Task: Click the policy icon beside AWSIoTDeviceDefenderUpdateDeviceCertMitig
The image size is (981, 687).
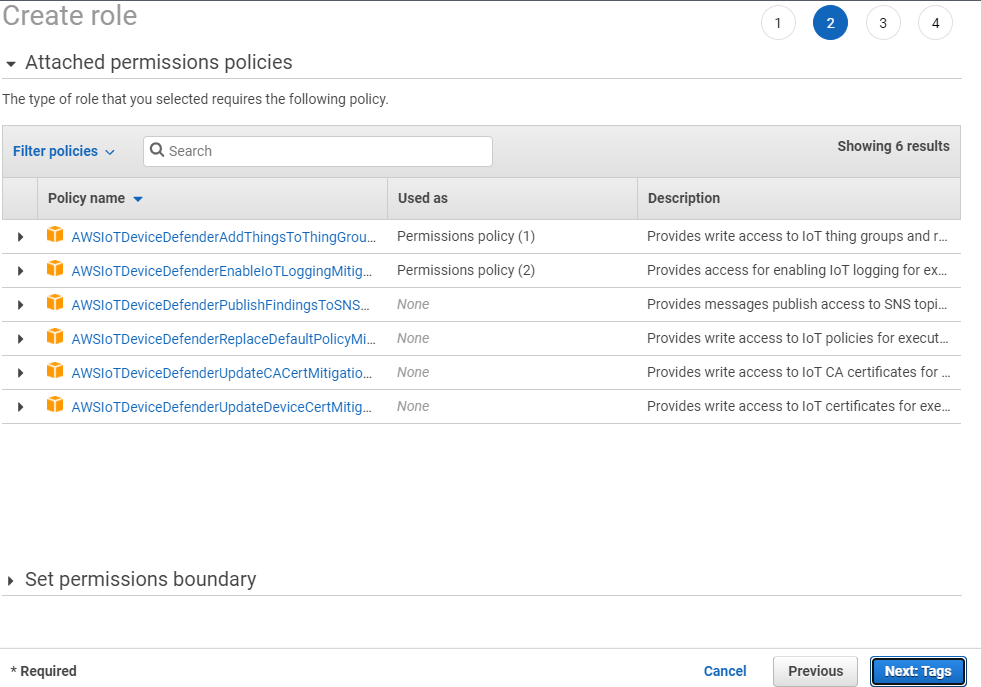Action: click(55, 406)
